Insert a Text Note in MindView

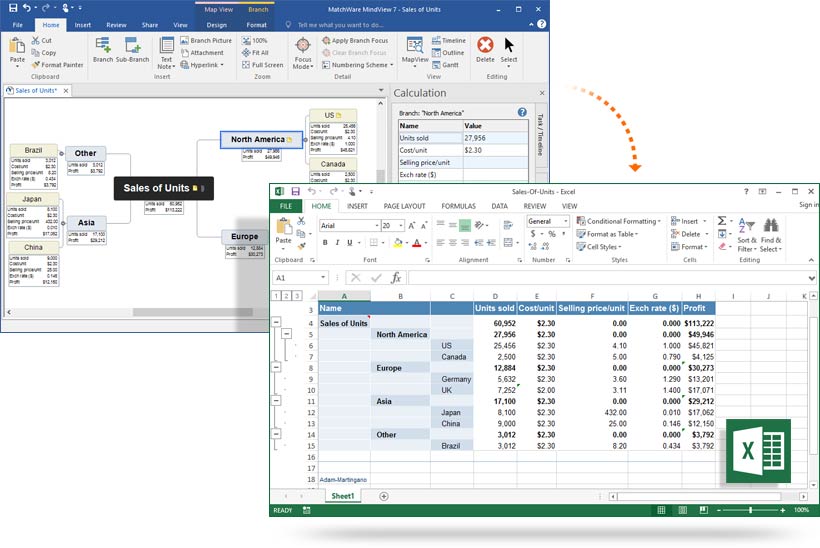coord(166,52)
